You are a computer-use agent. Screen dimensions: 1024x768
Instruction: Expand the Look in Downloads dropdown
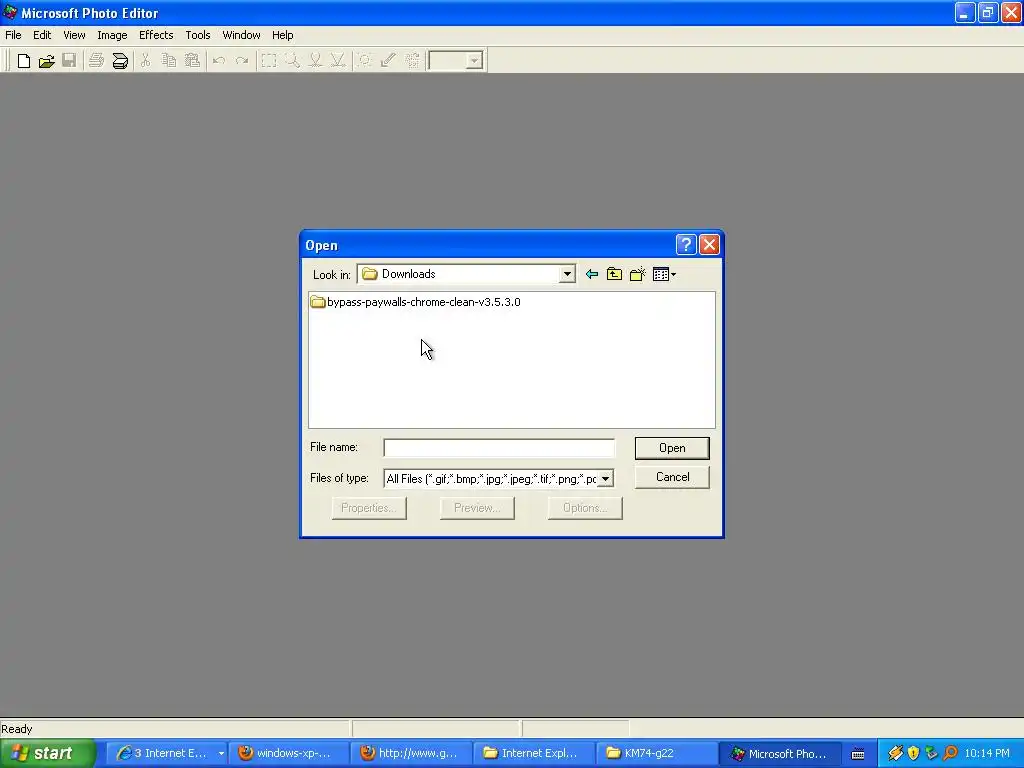pyautogui.click(x=567, y=274)
